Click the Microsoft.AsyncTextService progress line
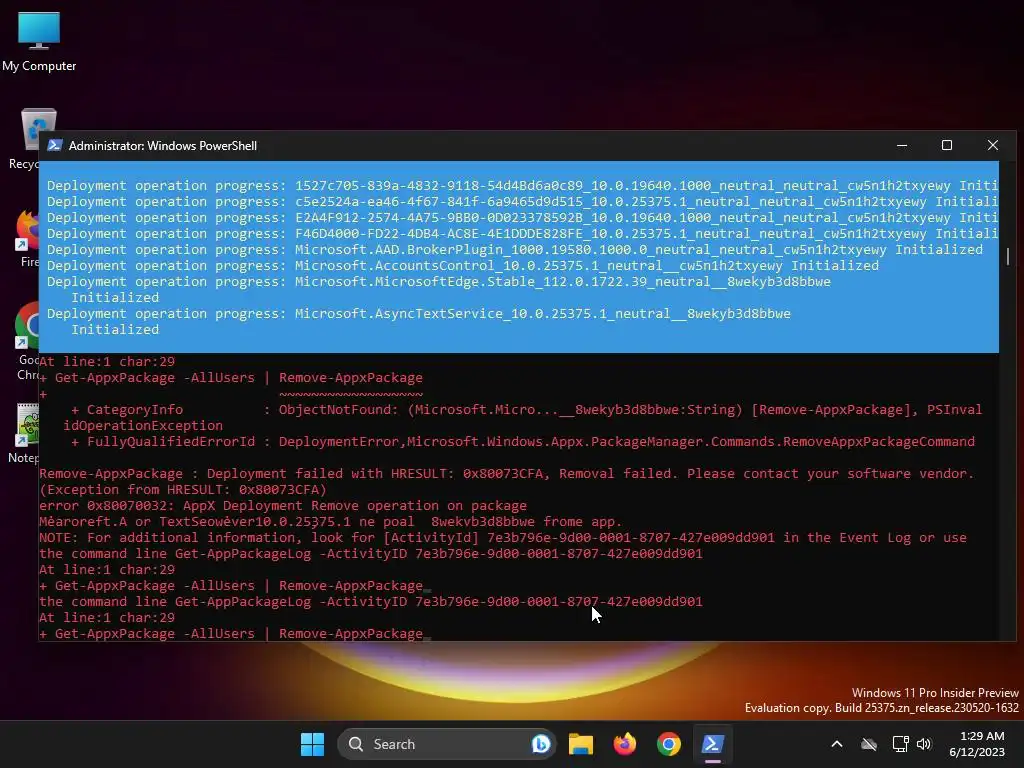The height and width of the screenshot is (768, 1024). pos(419,321)
